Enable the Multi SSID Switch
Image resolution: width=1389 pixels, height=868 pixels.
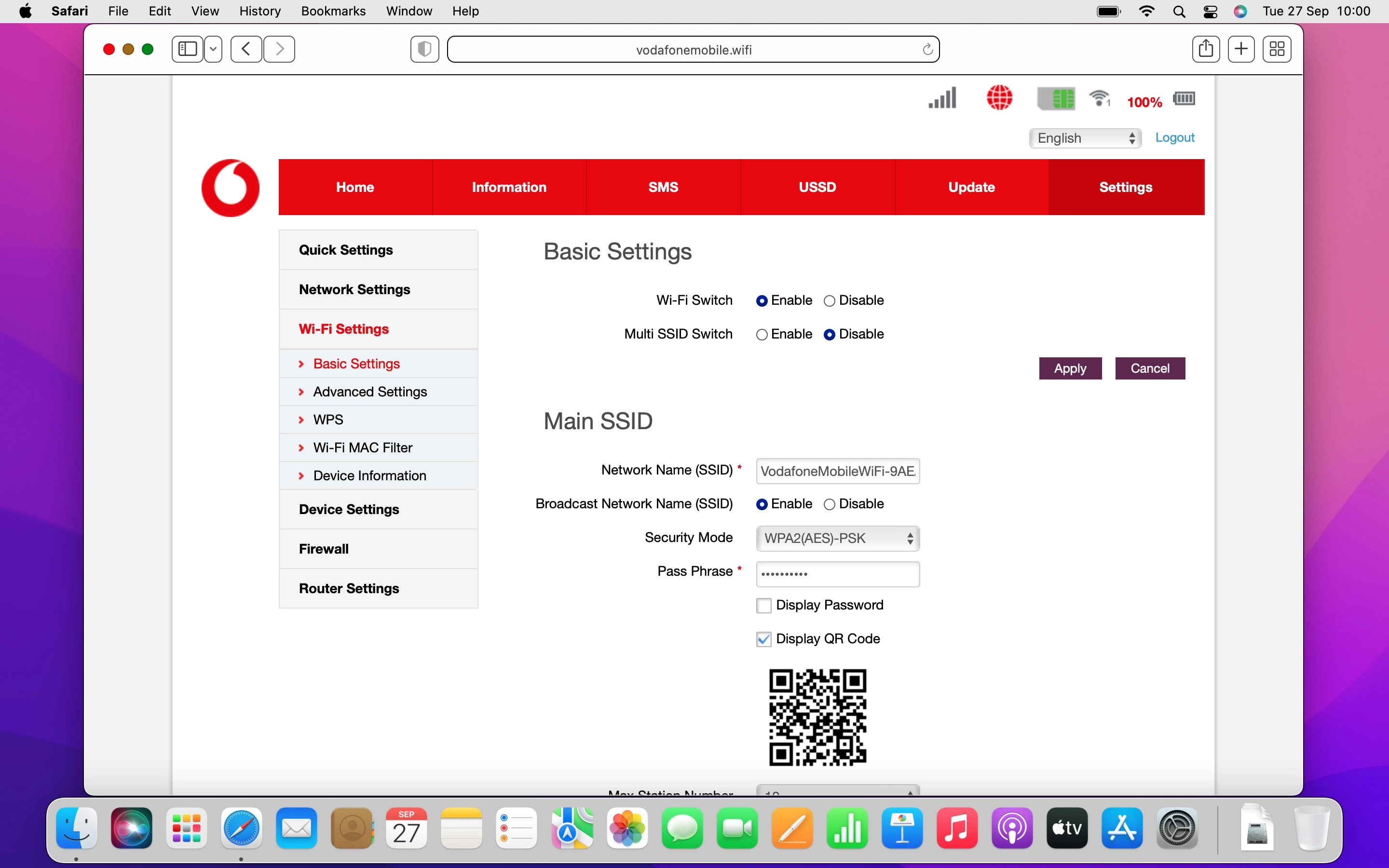tap(762, 335)
